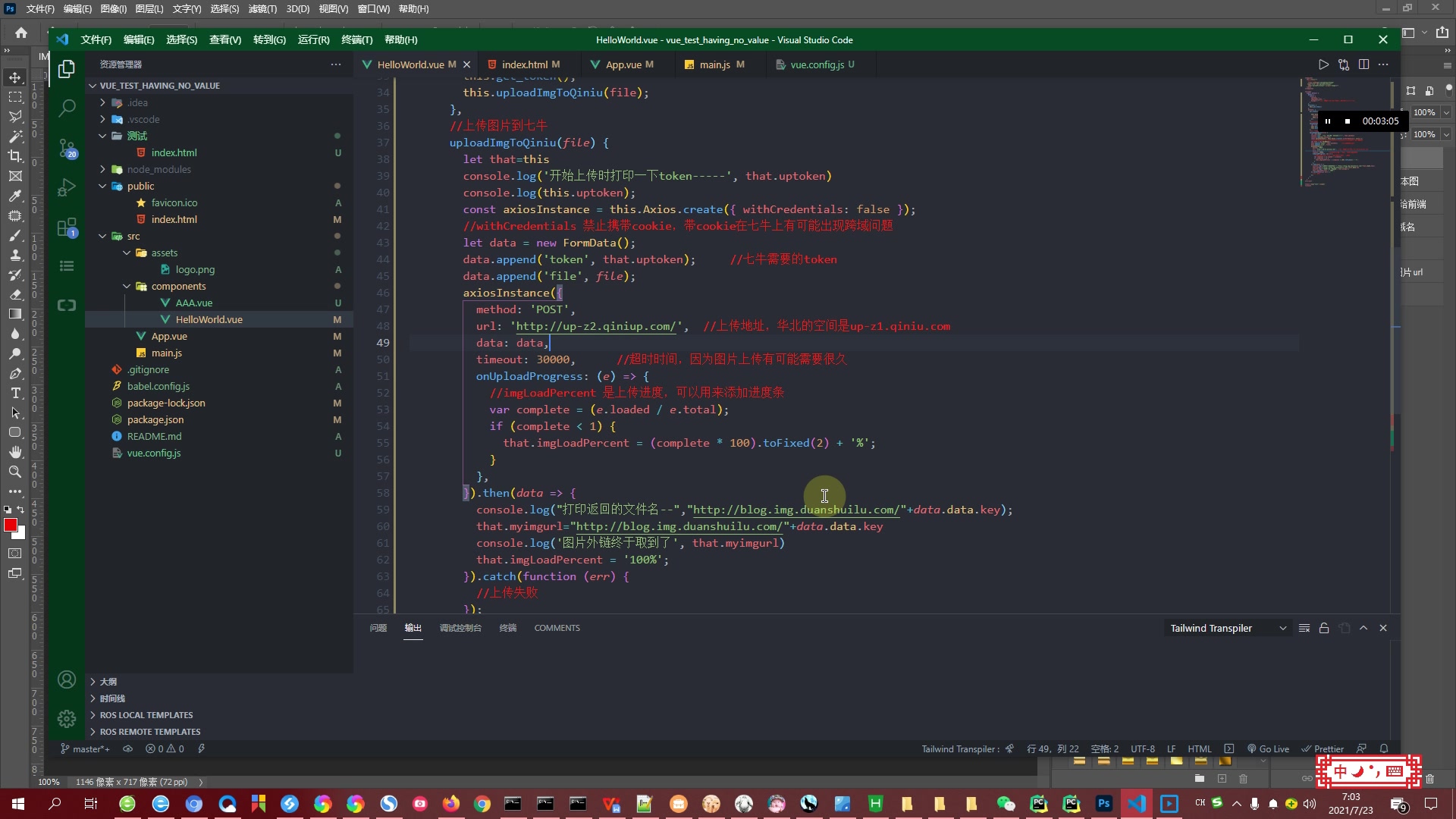The image size is (1456, 819).
Task: Open the Accounts icon in activity bar
Action: 67,679
